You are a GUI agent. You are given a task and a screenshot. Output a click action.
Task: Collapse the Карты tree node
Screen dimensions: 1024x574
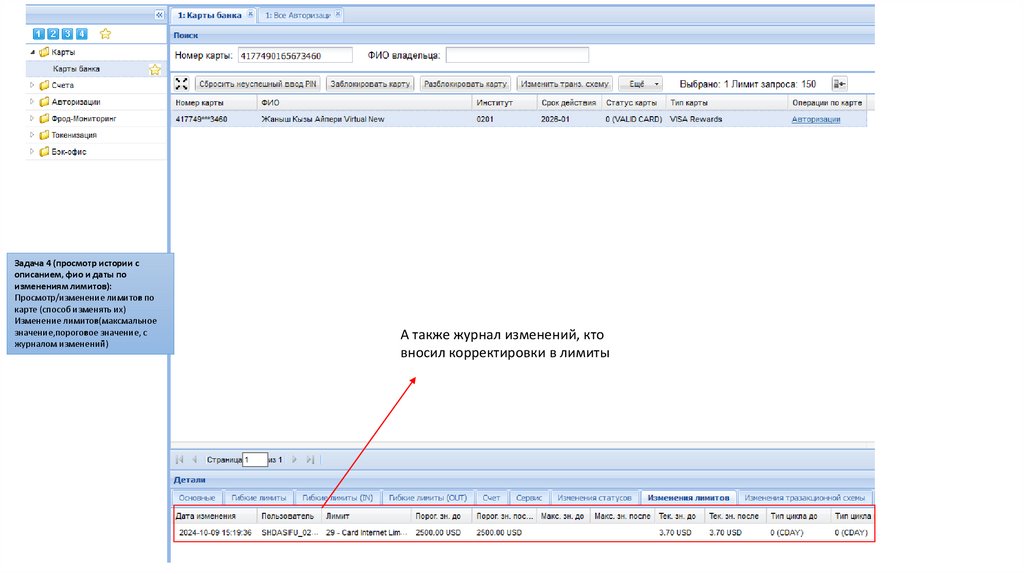[32, 52]
